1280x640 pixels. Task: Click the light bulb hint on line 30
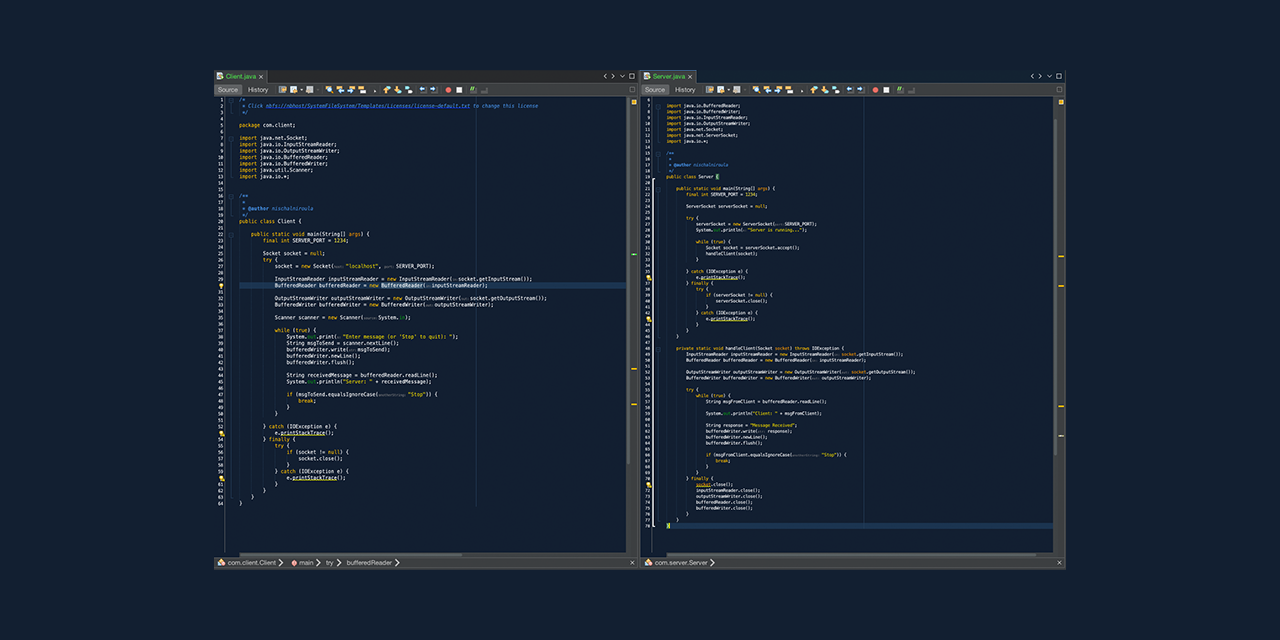[x=221, y=286]
